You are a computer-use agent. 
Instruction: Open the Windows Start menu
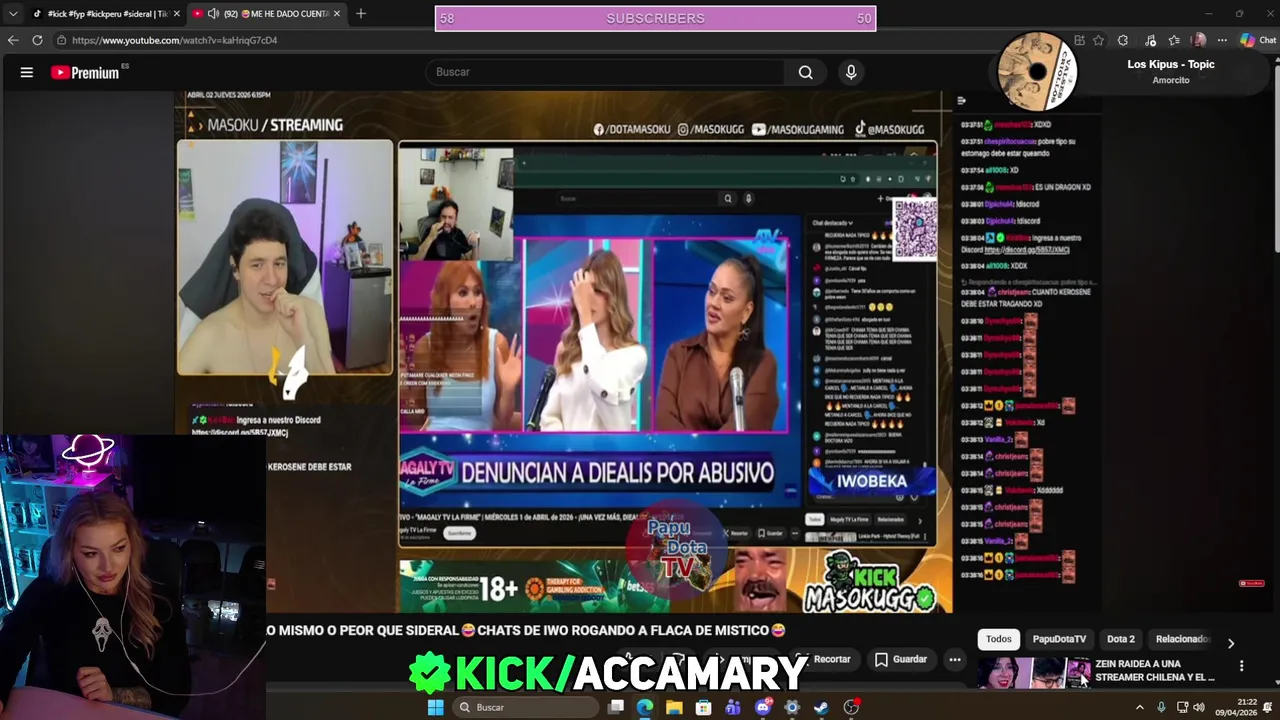pos(436,707)
